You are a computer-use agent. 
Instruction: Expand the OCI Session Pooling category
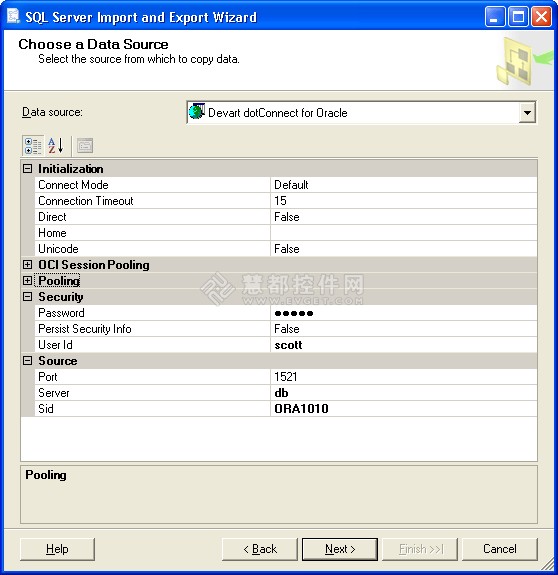(x=27, y=264)
